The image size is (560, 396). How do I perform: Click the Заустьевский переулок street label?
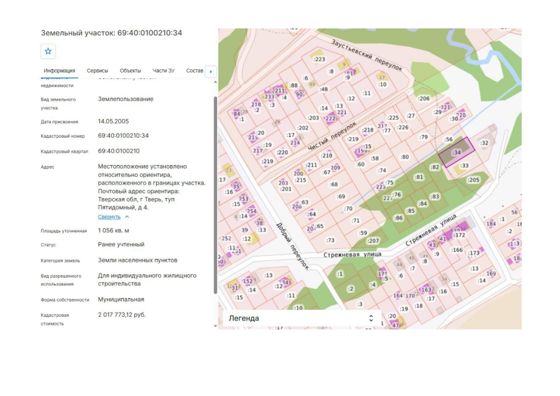[367, 55]
